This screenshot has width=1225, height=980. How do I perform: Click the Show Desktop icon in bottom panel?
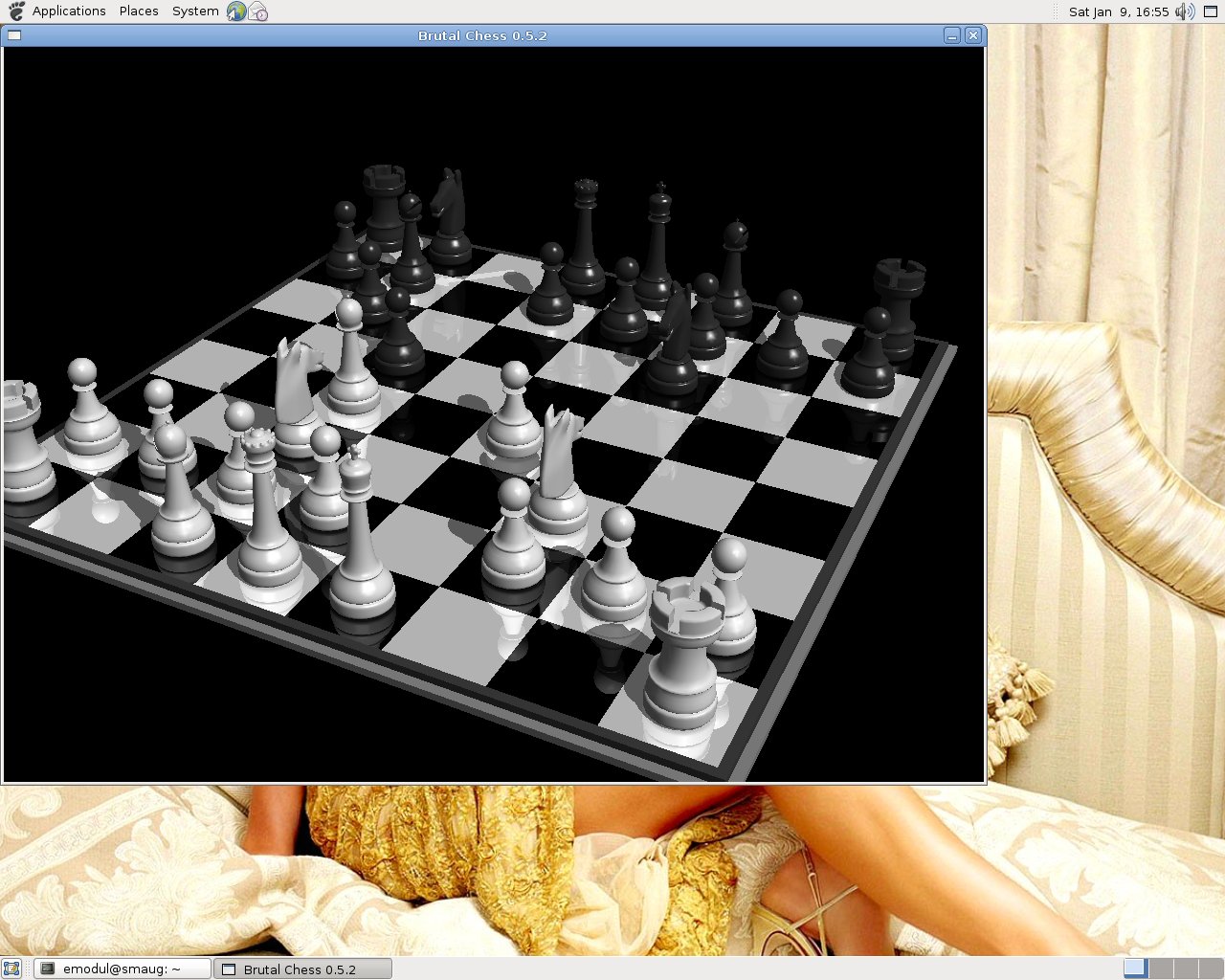(x=11, y=969)
